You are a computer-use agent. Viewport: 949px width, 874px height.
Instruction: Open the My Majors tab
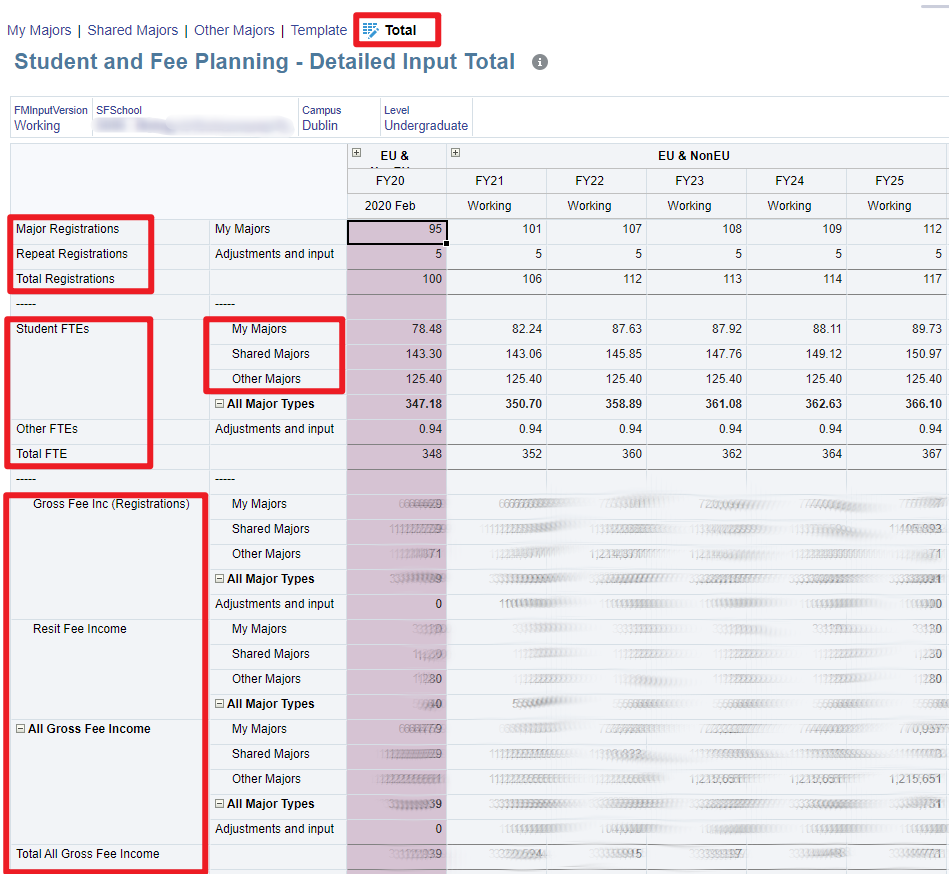[39, 30]
